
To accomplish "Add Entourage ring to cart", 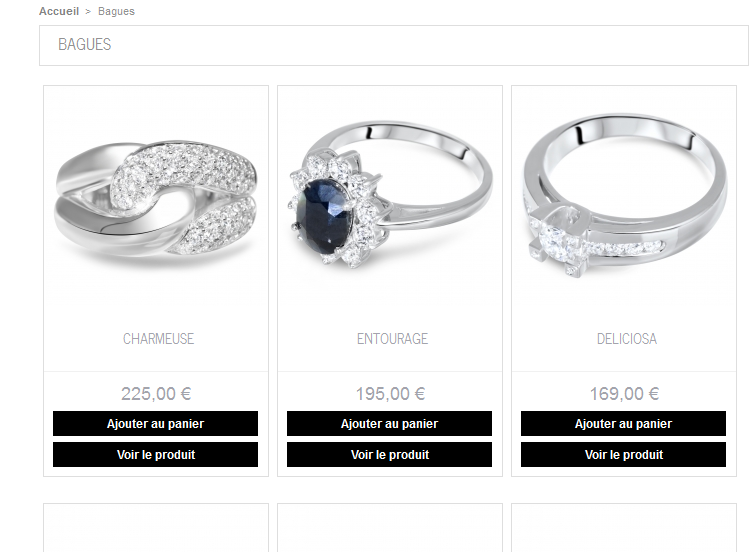I will coord(389,423).
